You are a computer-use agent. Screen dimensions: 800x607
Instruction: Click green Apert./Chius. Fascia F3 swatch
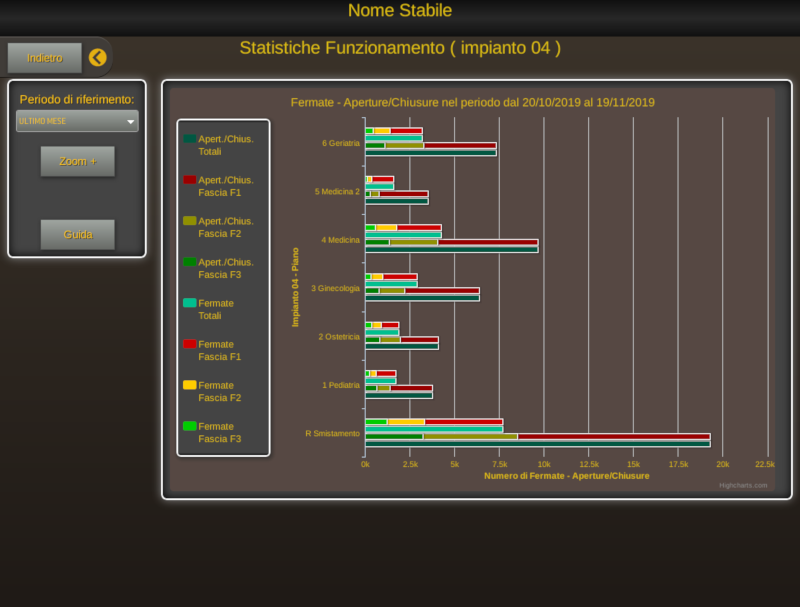coord(190,262)
